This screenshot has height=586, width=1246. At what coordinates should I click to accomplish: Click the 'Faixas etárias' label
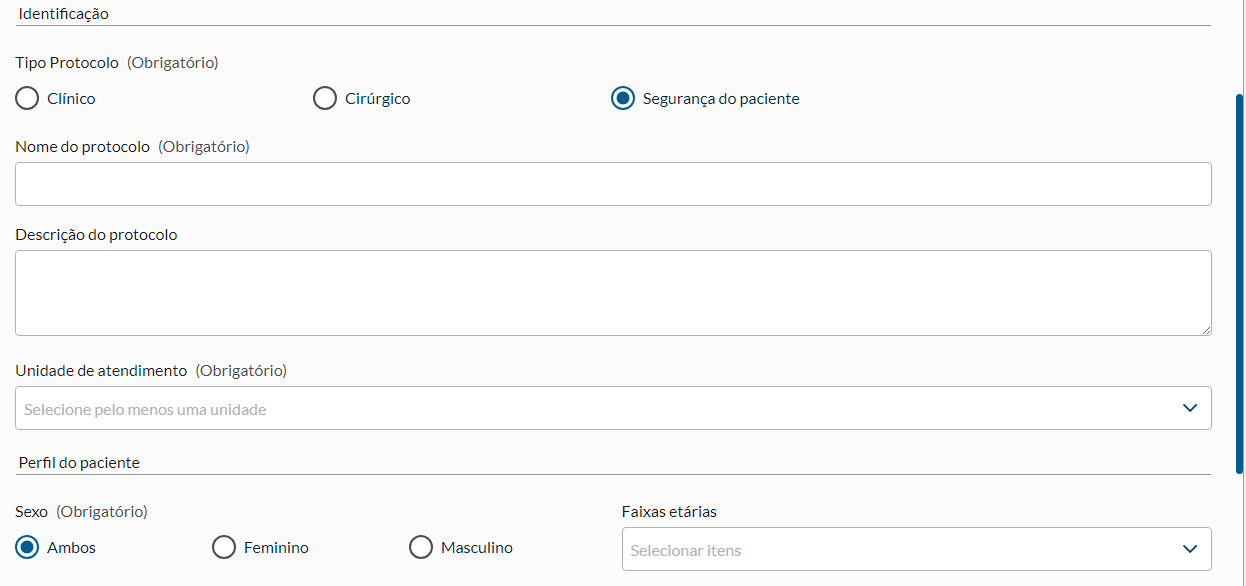pos(669,512)
